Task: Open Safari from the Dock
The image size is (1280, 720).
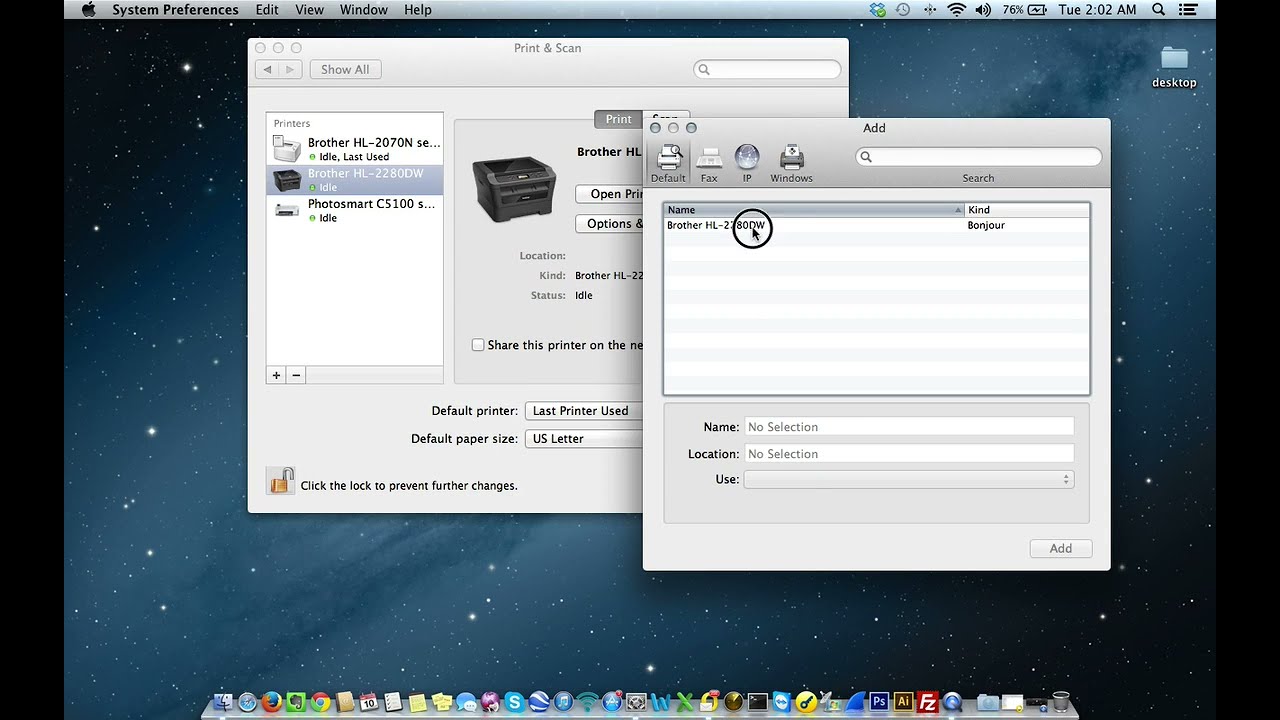Action: [x=247, y=702]
